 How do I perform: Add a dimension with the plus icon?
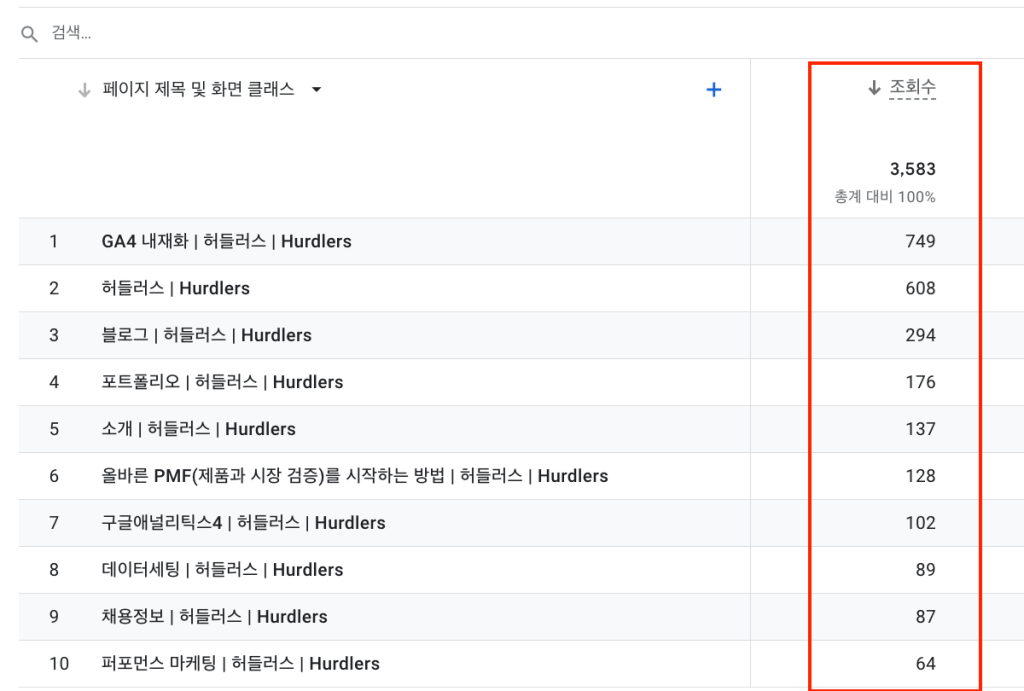pyautogui.click(x=714, y=89)
